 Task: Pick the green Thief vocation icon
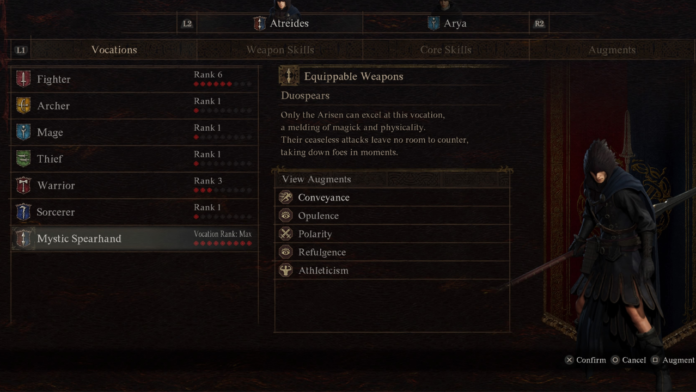click(x=23, y=159)
